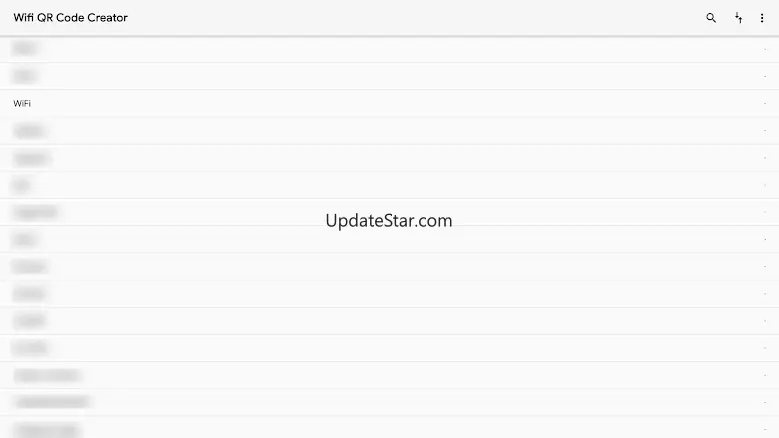The height and width of the screenshot is (438, 779).
Task: Select the blurred entry directly above WiFi
Action: (390, 76)
